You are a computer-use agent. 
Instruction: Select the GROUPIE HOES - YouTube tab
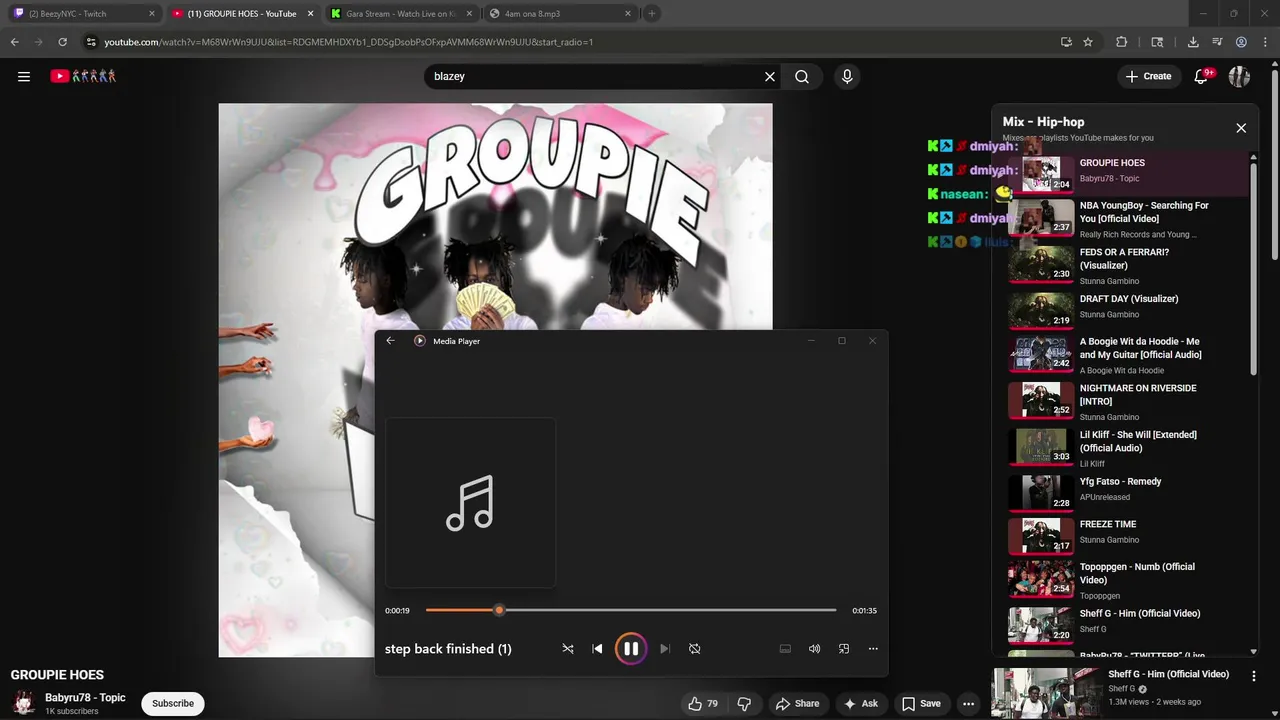pyautogui.click(x=241, y=14)
